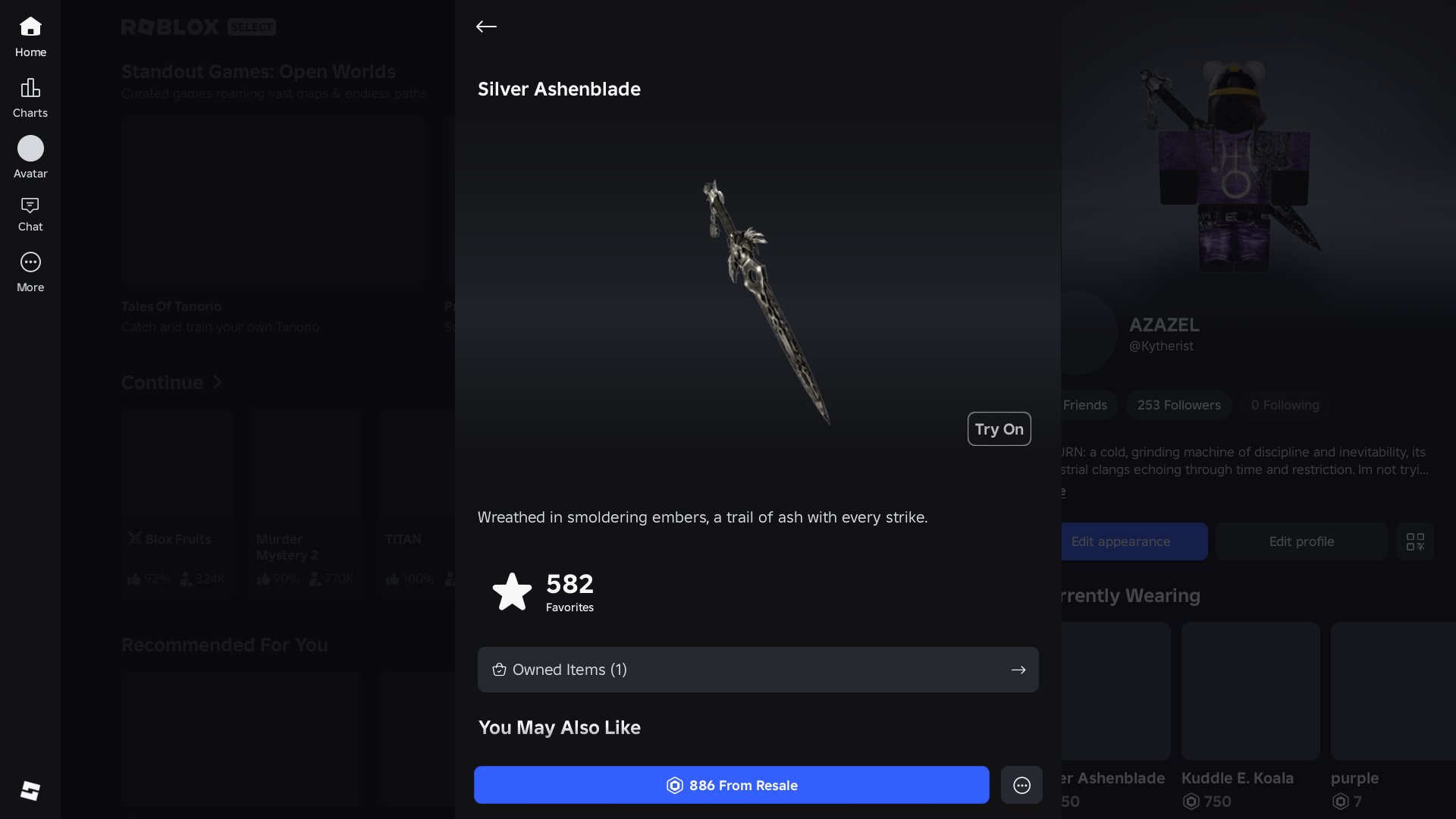Click Edit profile button
Image resolution: width=1456 pixels, height=819 pixels.
tap(1301, 541)
